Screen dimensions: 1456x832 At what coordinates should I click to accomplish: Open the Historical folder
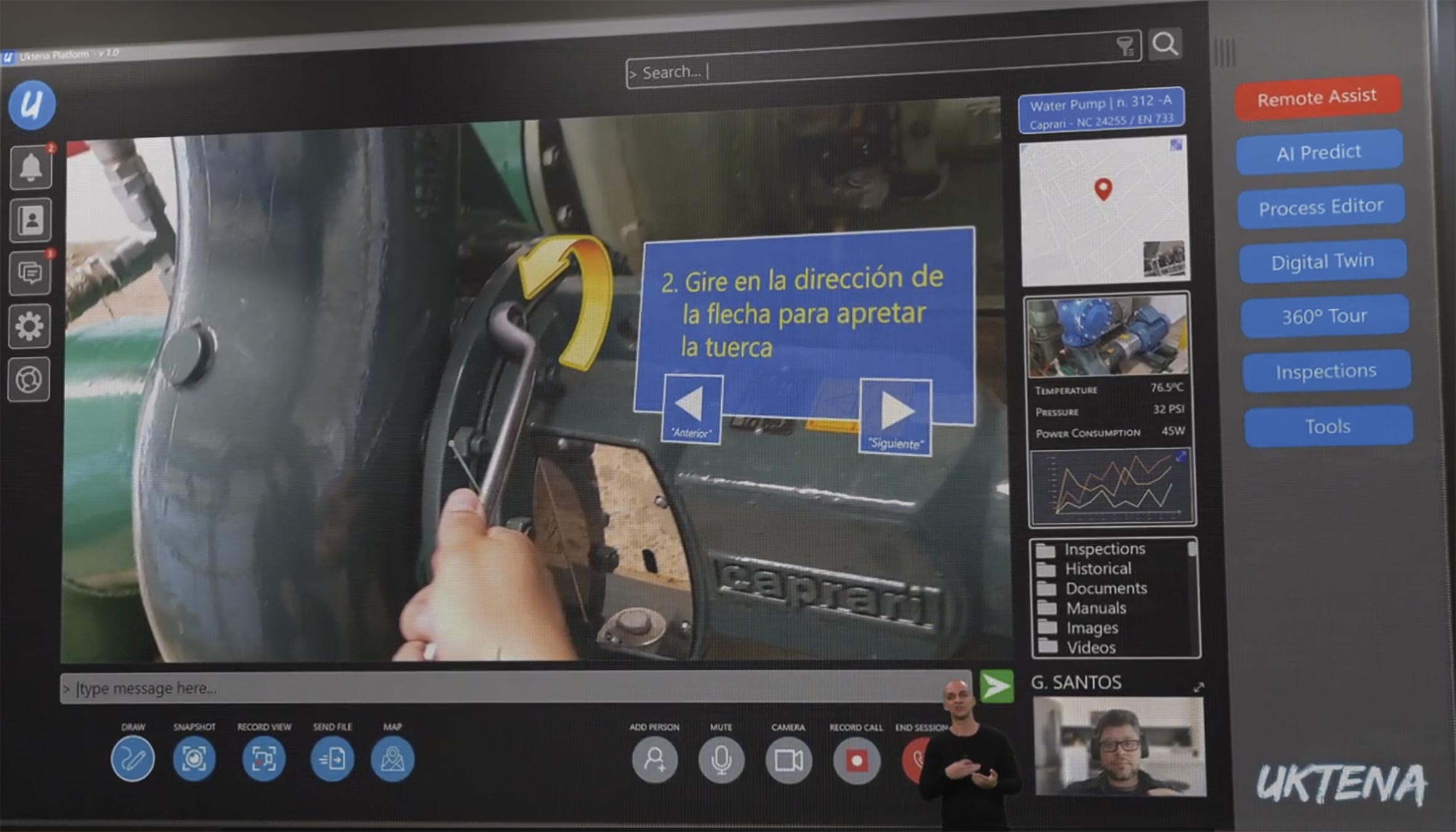pos(1084,568)
